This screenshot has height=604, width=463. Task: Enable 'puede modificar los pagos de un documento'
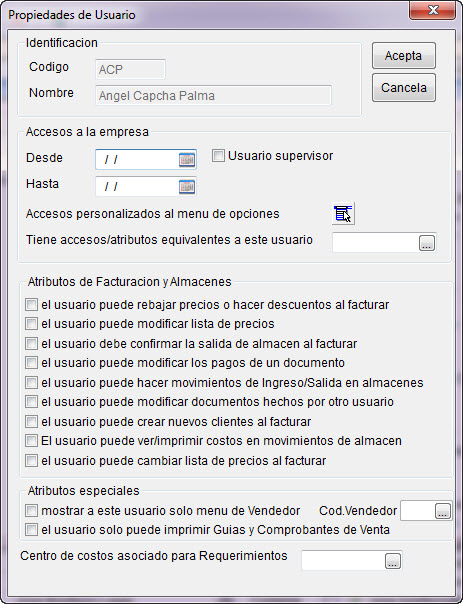coord(31,362)
